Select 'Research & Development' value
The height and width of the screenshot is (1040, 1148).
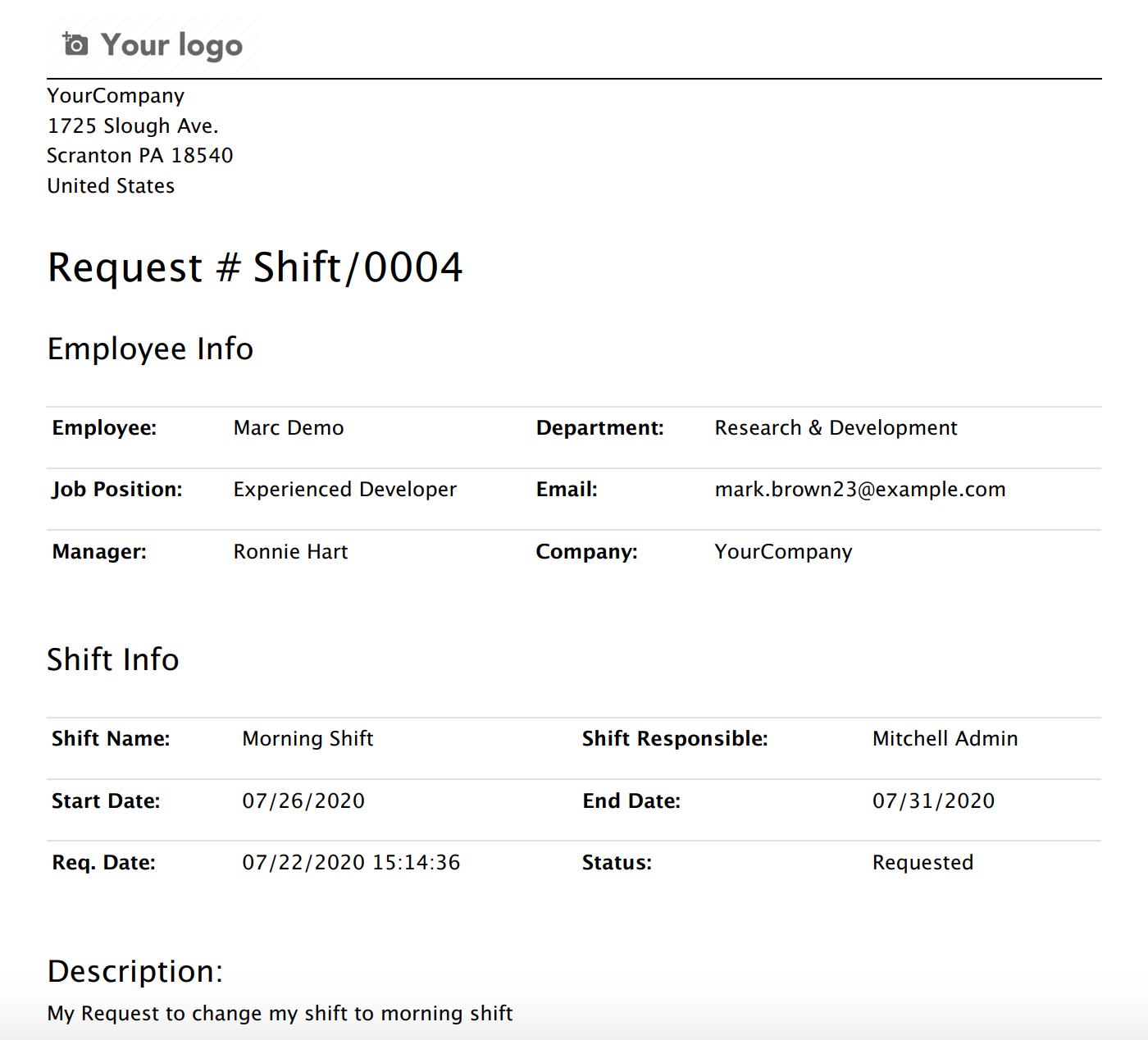point(836,428)
